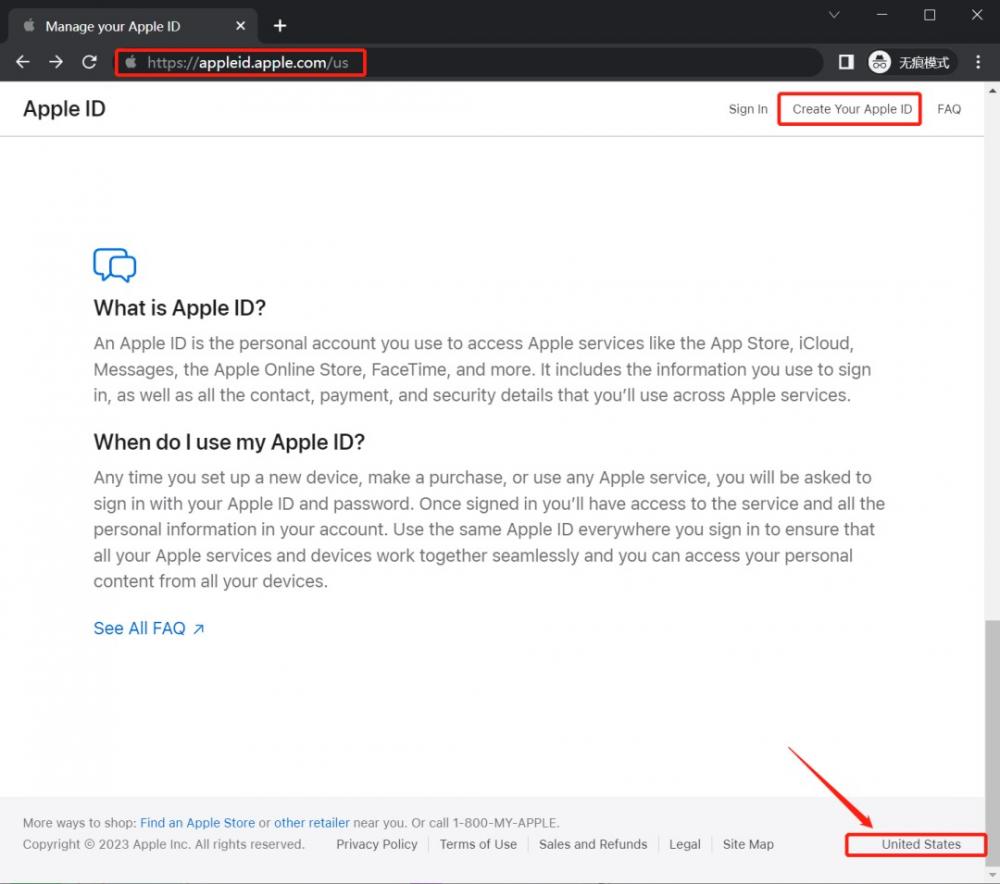Click the scrollbar down arrow
This screenshot has width=1000, height=884.
click(x=992, y=874)
